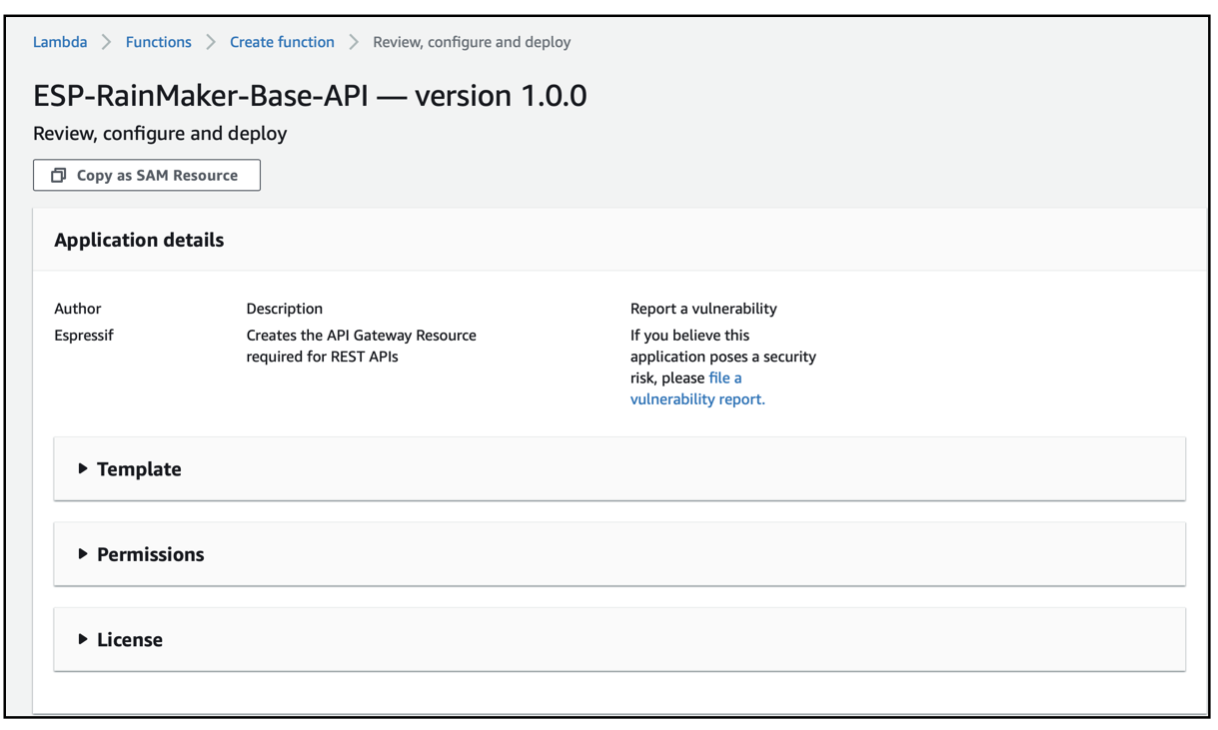Open the file a vulnerability report link

[697, 388]
